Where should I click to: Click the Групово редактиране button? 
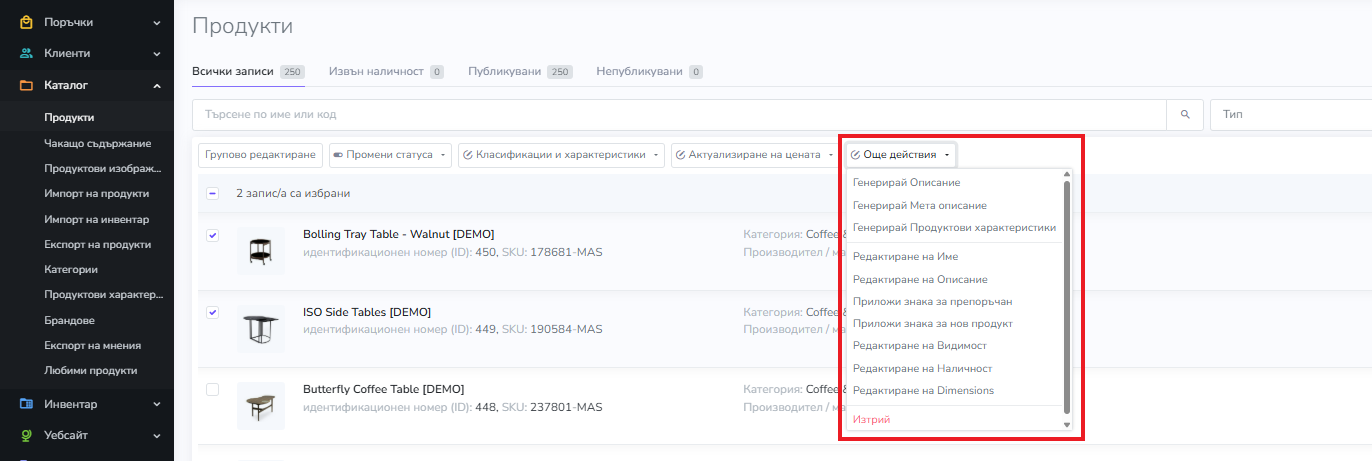click(260, 155)
